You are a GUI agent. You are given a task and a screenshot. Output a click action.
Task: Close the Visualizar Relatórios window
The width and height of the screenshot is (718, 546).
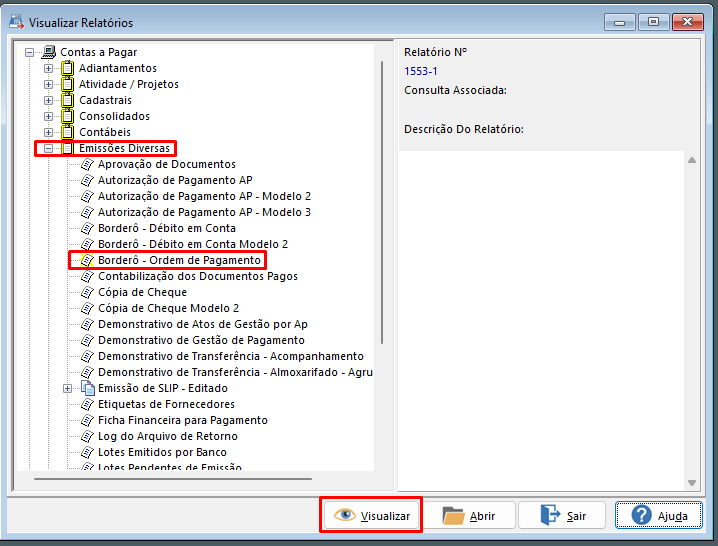click(687, 22)
